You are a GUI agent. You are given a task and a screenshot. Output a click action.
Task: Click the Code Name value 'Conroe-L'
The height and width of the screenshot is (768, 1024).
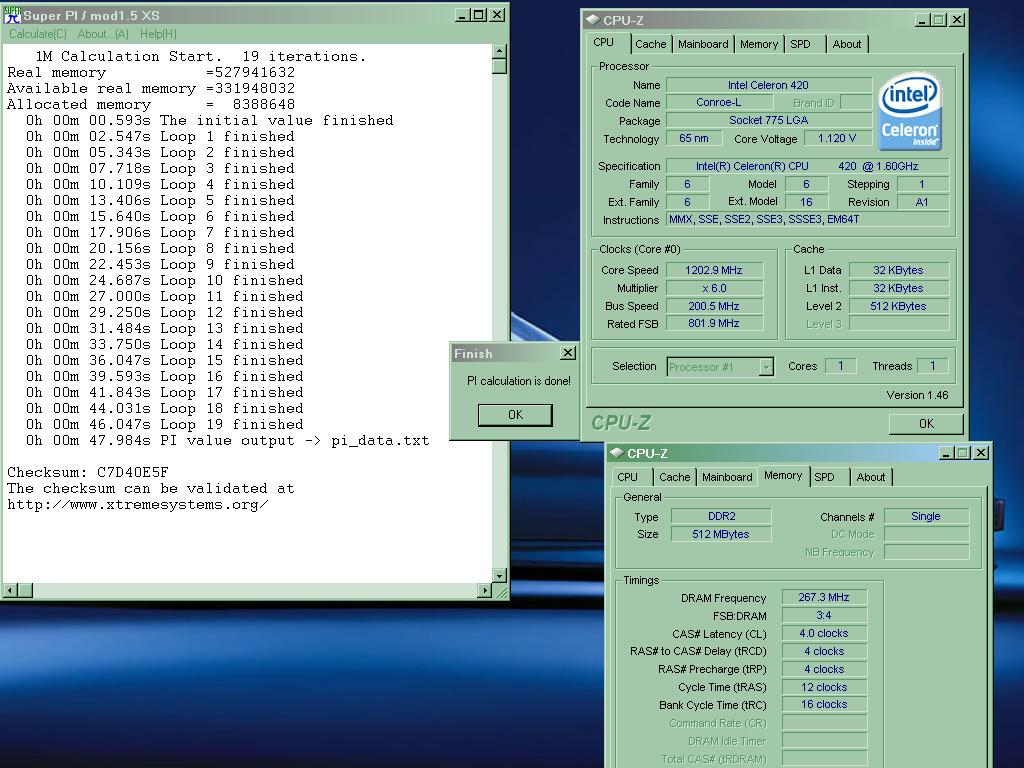[x=718, y=103]
